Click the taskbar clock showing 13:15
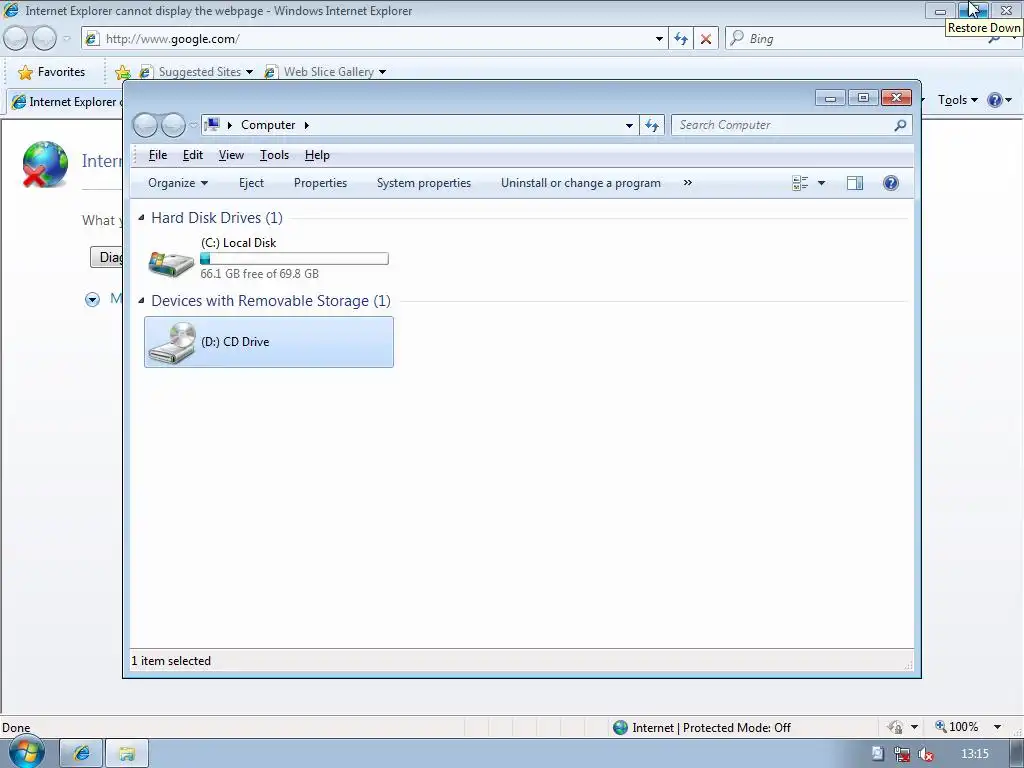This screenshot has width=1024, height=768. (x=974, y=754)
